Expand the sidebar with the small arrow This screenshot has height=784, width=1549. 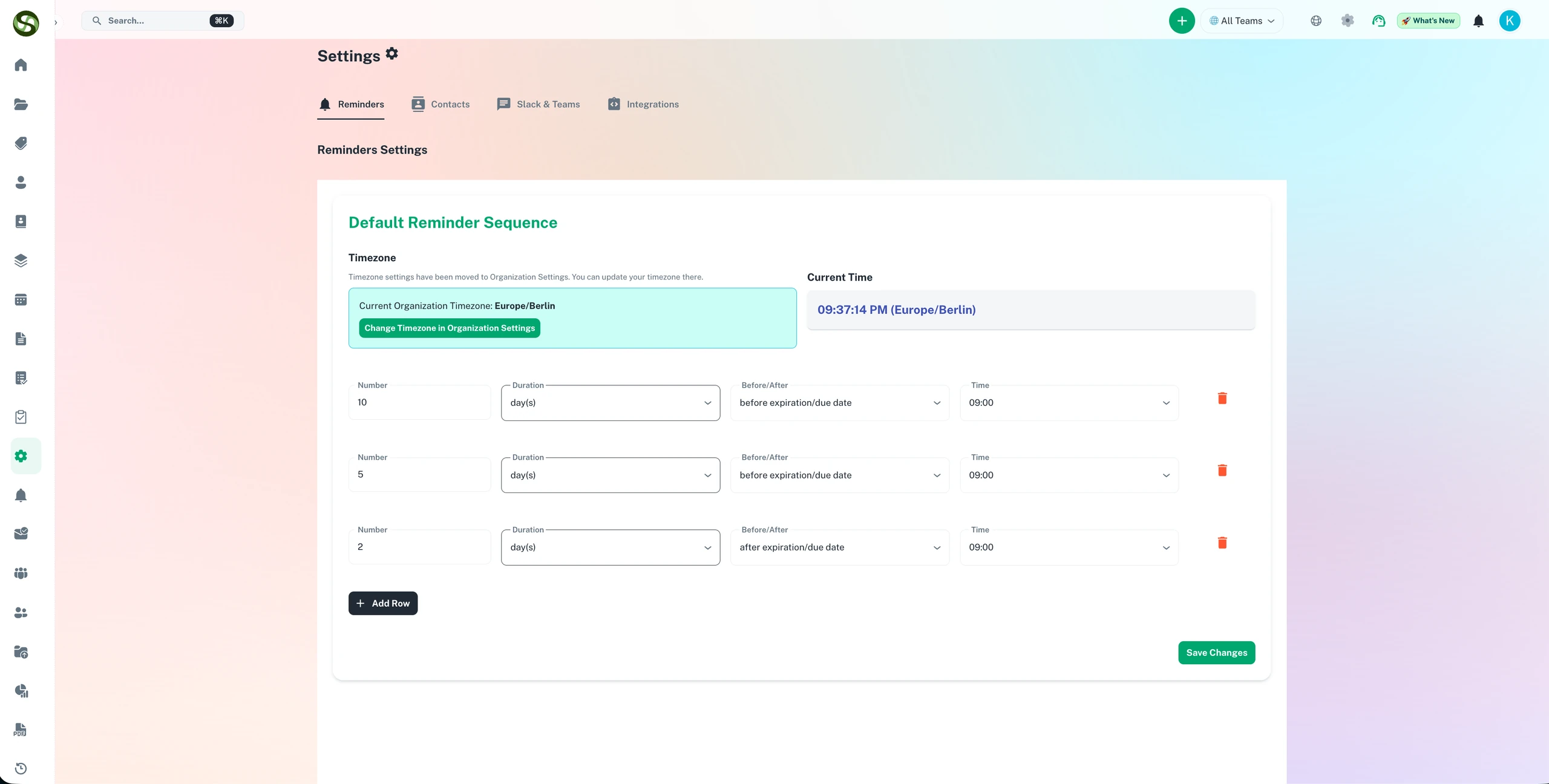pos(56,23)
